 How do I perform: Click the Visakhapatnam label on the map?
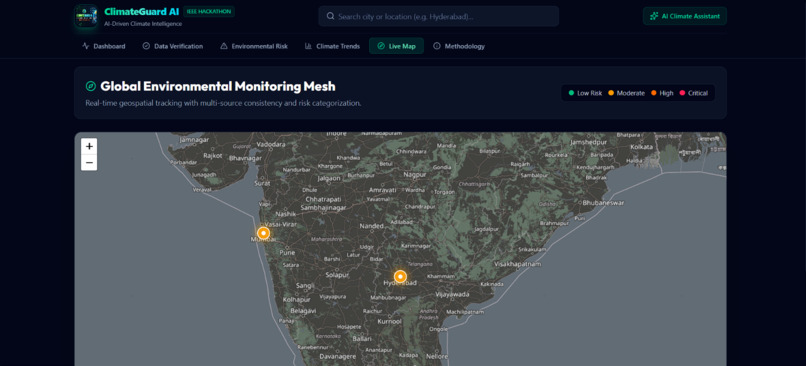[518, 264]
